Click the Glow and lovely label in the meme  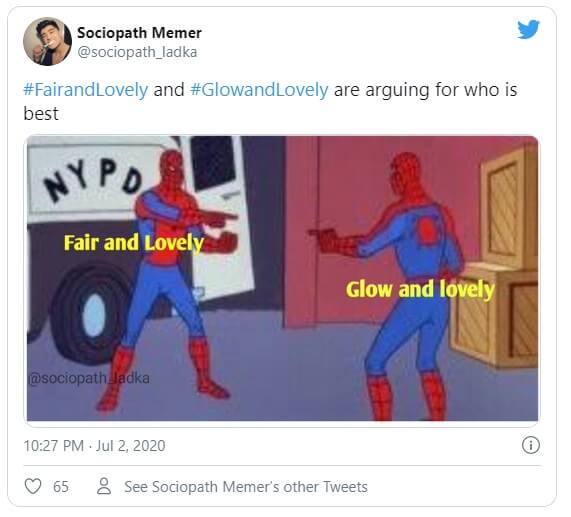pos(420,290)
